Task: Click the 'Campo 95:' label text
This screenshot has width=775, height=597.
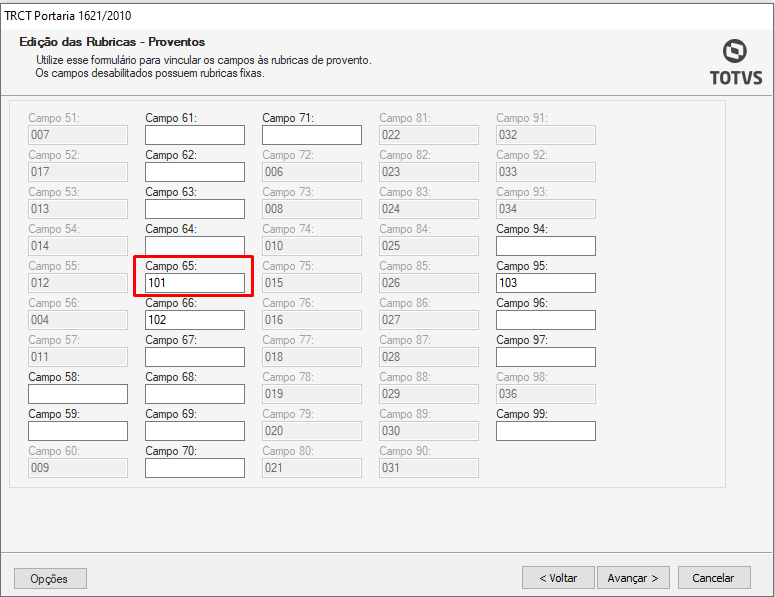Action: click(522, 266)
